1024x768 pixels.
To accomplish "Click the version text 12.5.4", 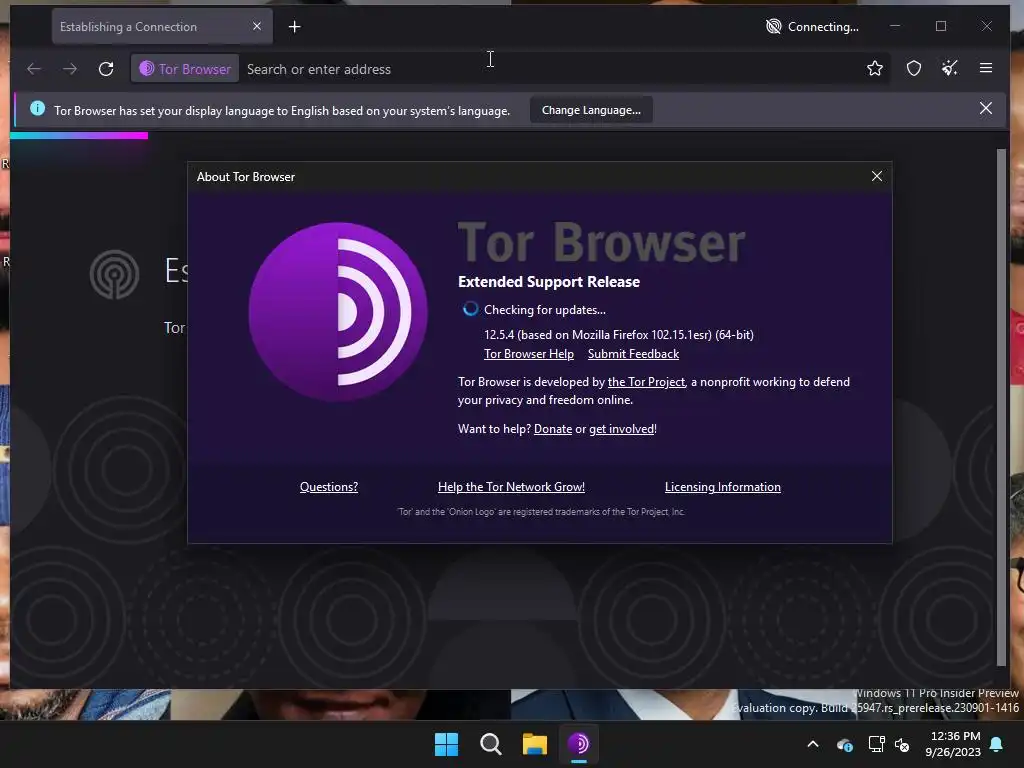I will point(618,334).
